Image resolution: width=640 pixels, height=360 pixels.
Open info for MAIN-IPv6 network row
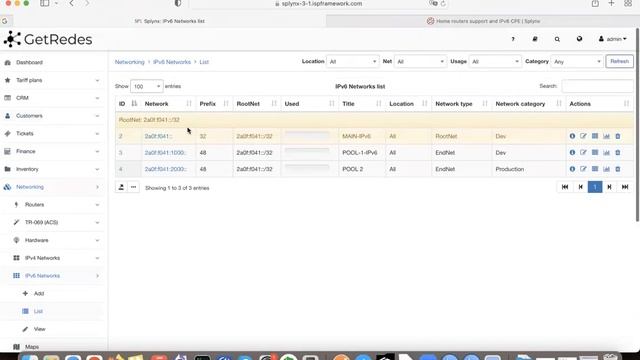point(572,136)
